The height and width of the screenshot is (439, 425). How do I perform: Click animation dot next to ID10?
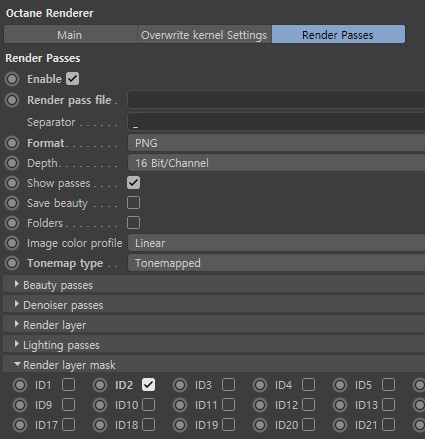click(100, 405)
